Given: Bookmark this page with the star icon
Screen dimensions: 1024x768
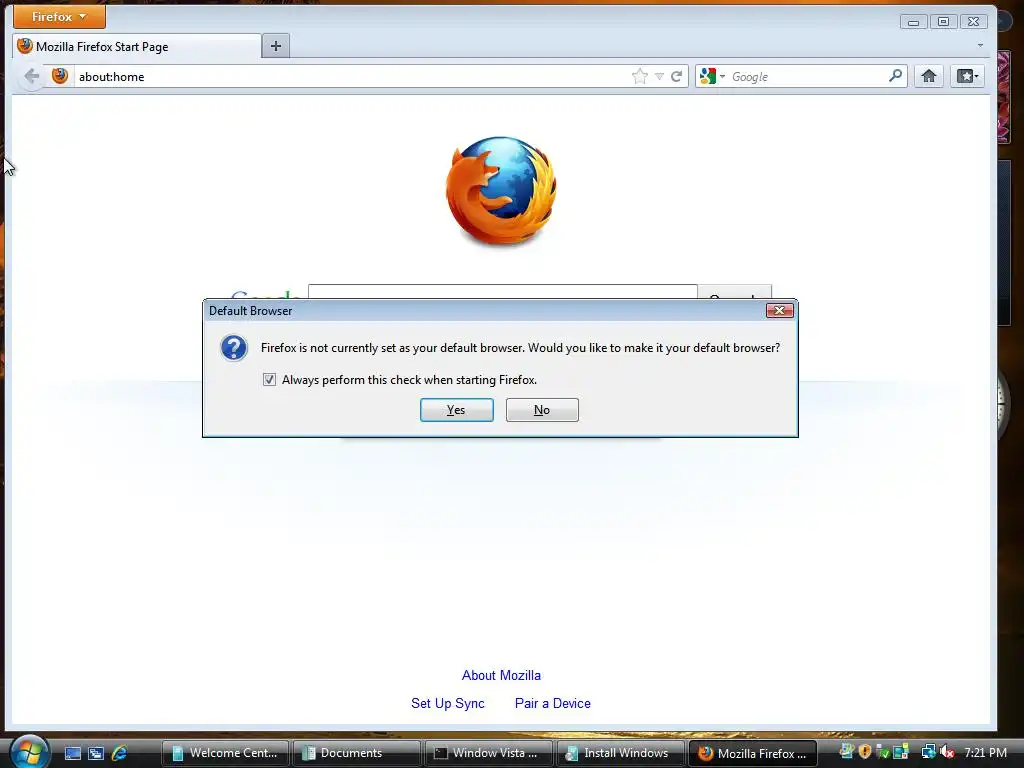Looking at the screenshot, I should pos(640,76).
